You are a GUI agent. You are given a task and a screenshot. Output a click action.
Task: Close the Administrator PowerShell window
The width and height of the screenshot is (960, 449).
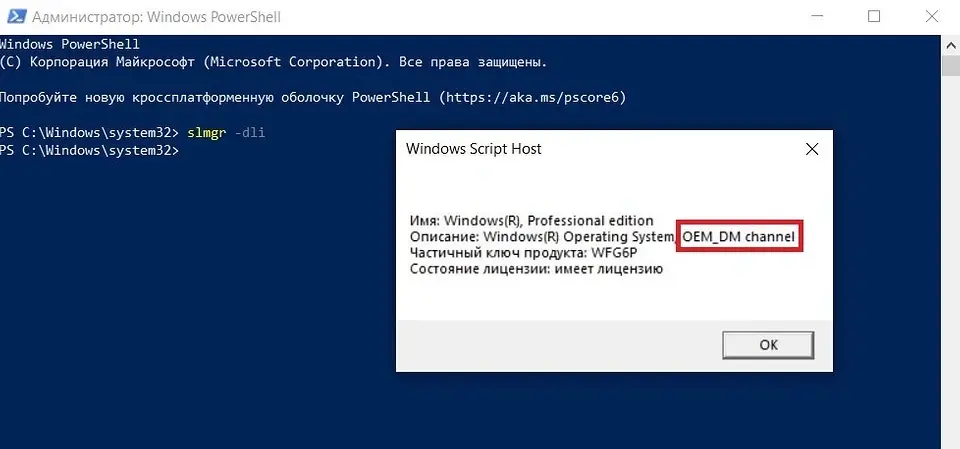click(x=930, y=17)
